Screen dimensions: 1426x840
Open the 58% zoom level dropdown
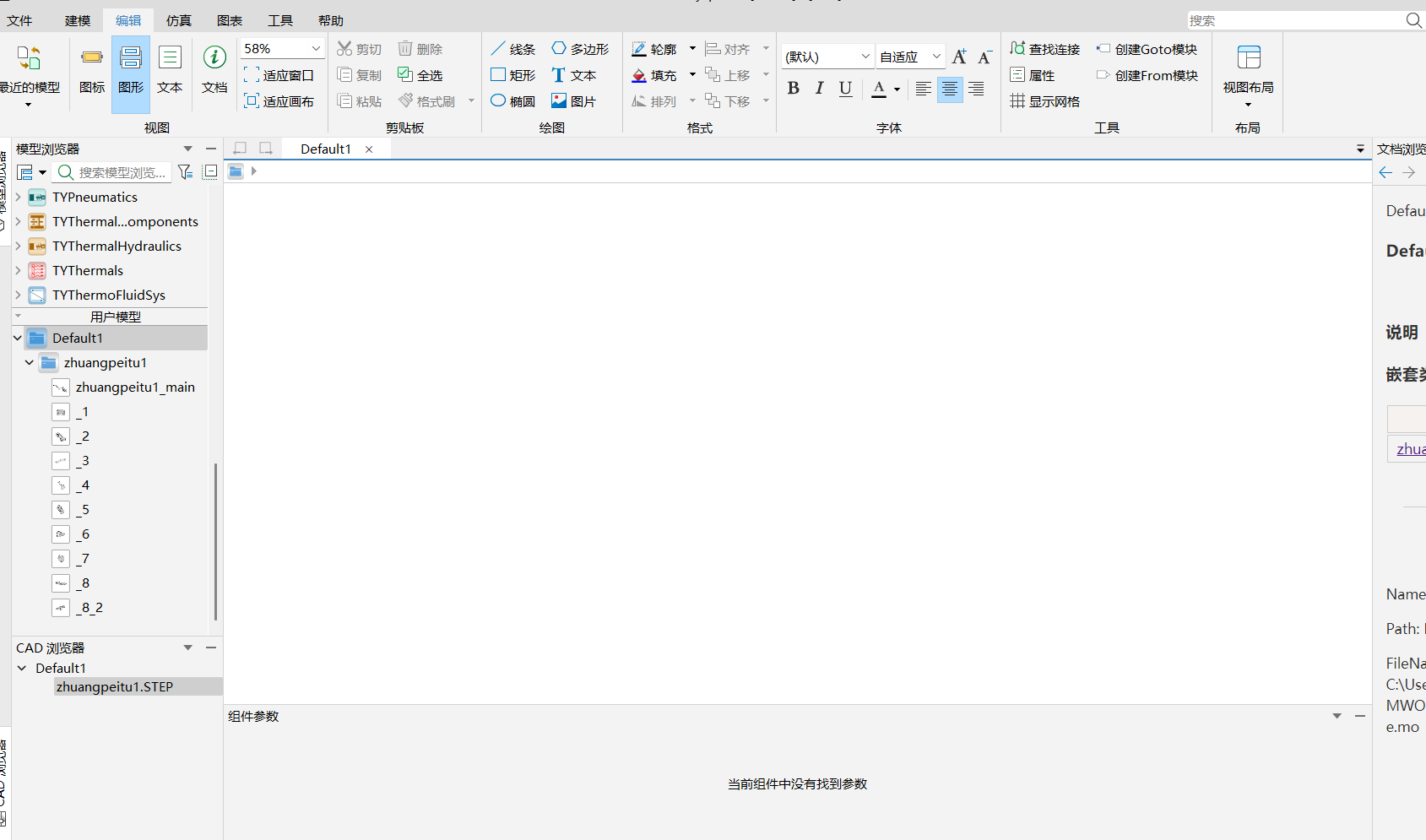pos(316,49)
